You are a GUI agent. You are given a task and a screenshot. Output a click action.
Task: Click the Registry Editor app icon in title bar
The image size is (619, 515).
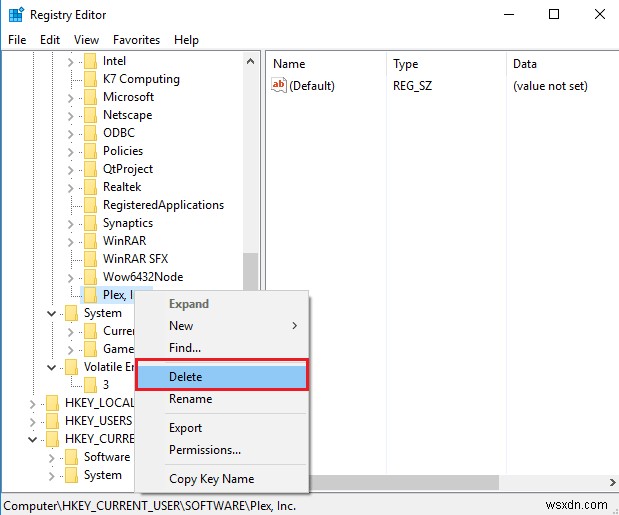point(16,15)
